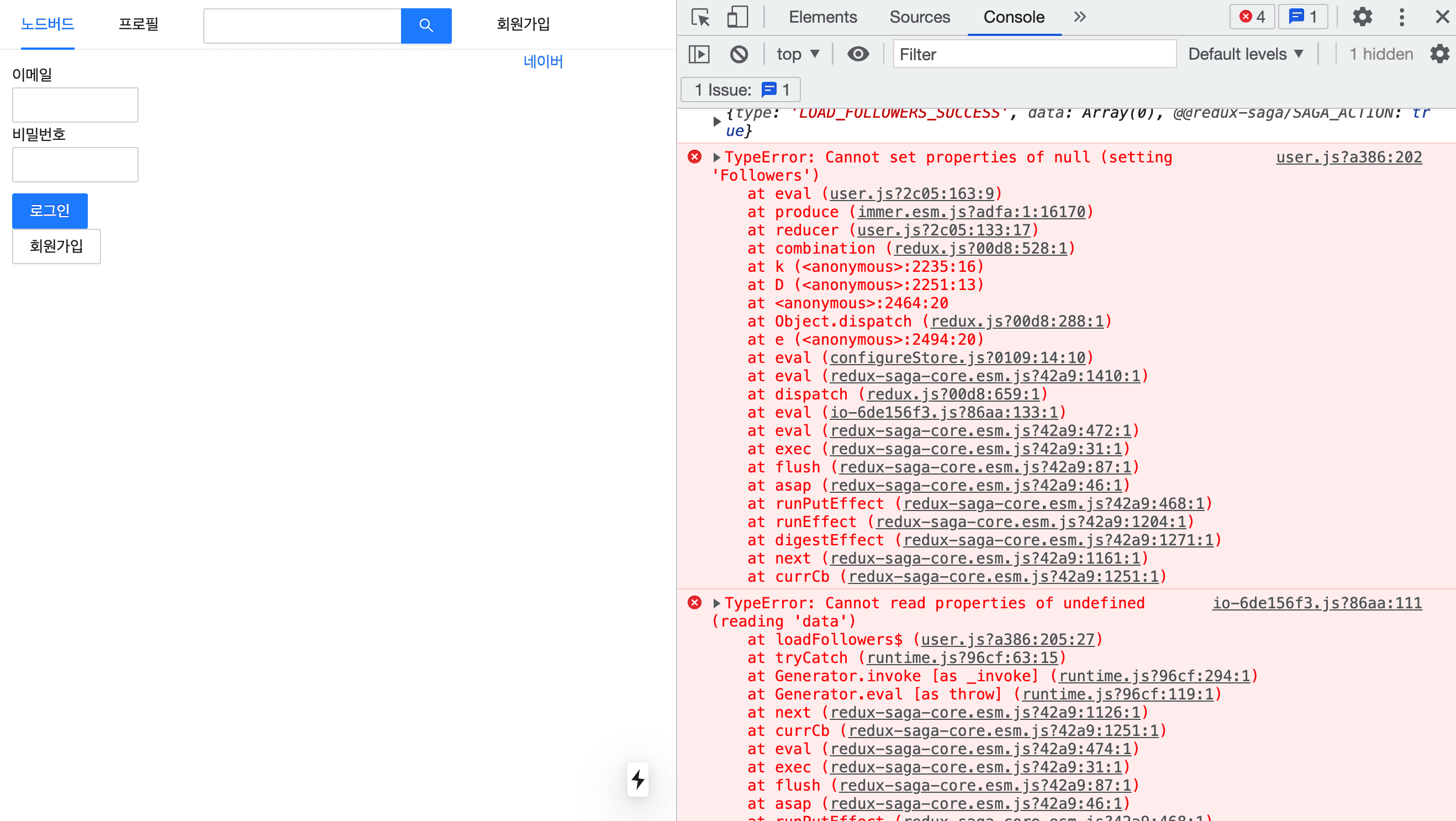Viewport: 1456px width, 821px height.
Task: Click the blue 로그인 button
Action: tap(50, 210)
